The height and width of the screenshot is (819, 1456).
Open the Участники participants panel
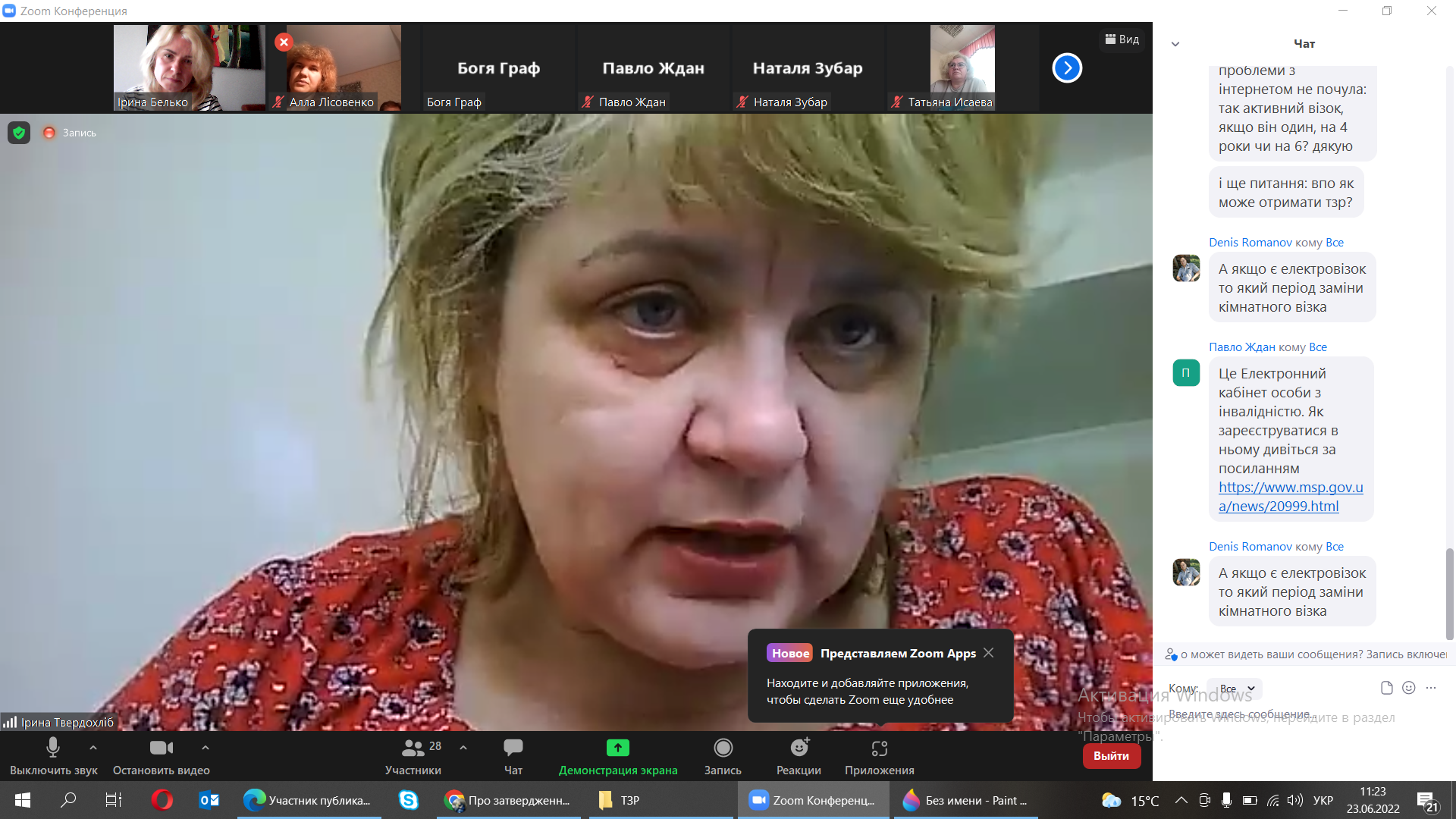(x=413, y=756)
